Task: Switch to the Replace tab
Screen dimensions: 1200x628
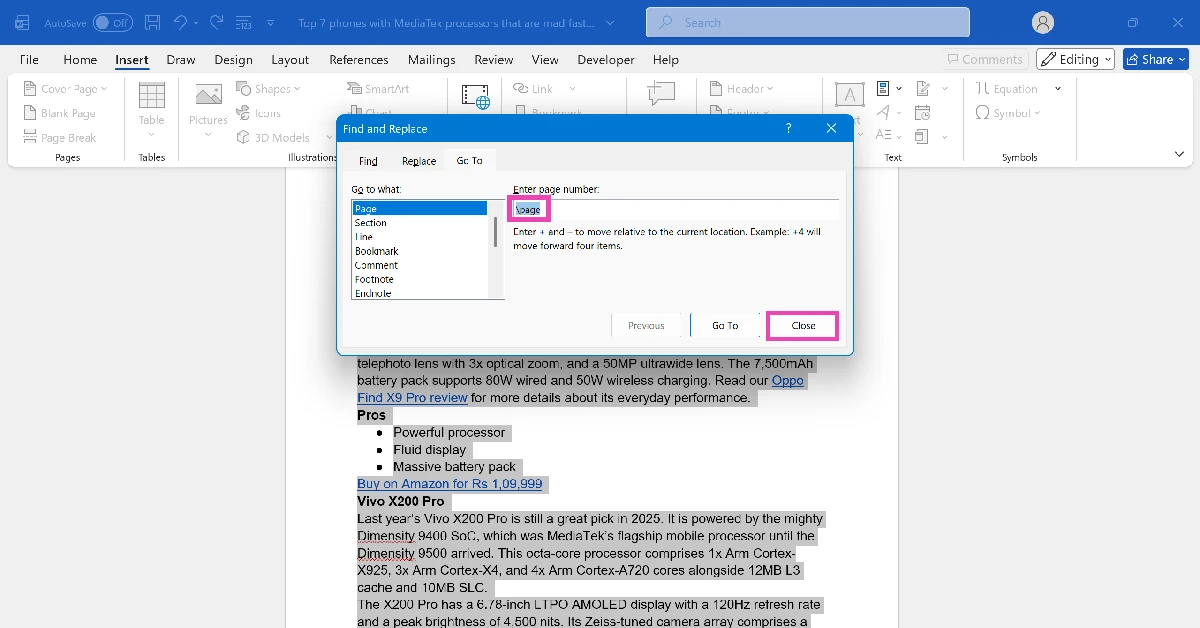Action: [418, 160]
